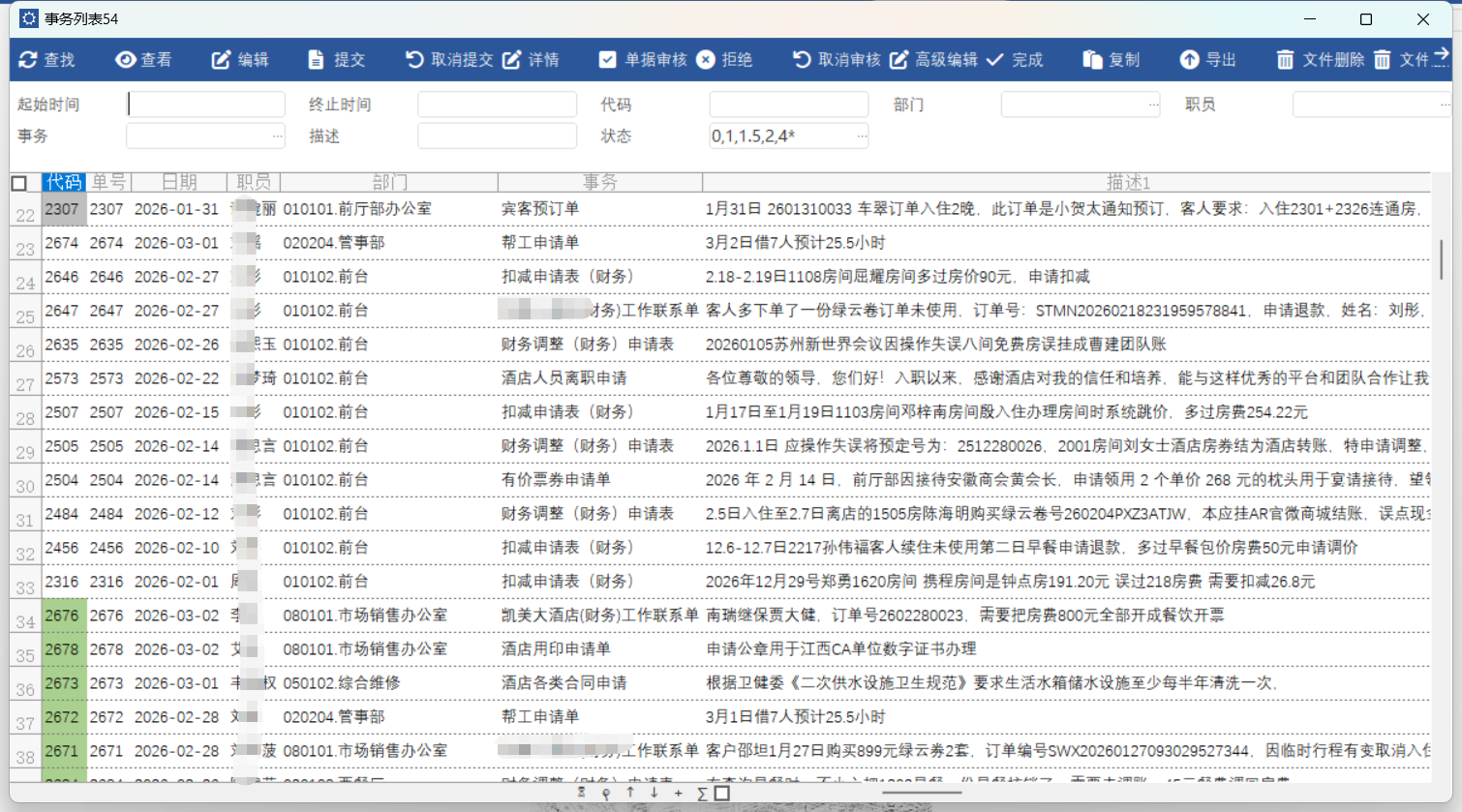The image size is (1462, 812).
Task: Click the 复制 copy icon
Action: point(1092,60)
